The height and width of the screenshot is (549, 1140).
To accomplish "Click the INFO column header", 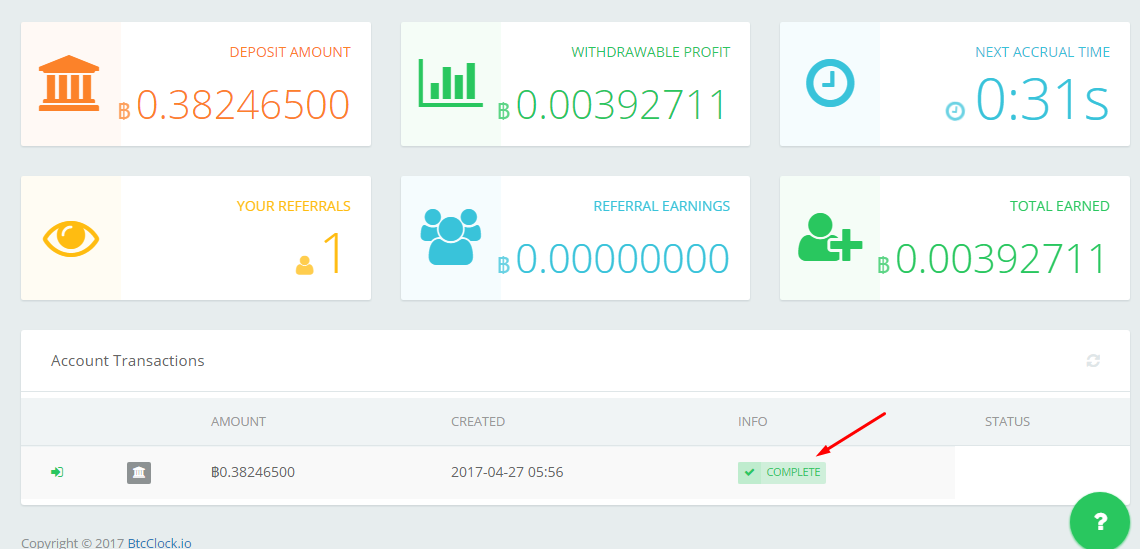I will [x=752, y=422].
